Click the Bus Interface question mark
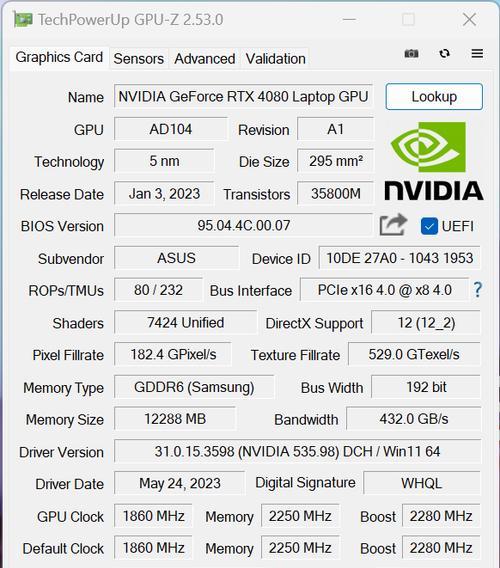The height and width of the screenshot is (568, 500). (478, 290)
